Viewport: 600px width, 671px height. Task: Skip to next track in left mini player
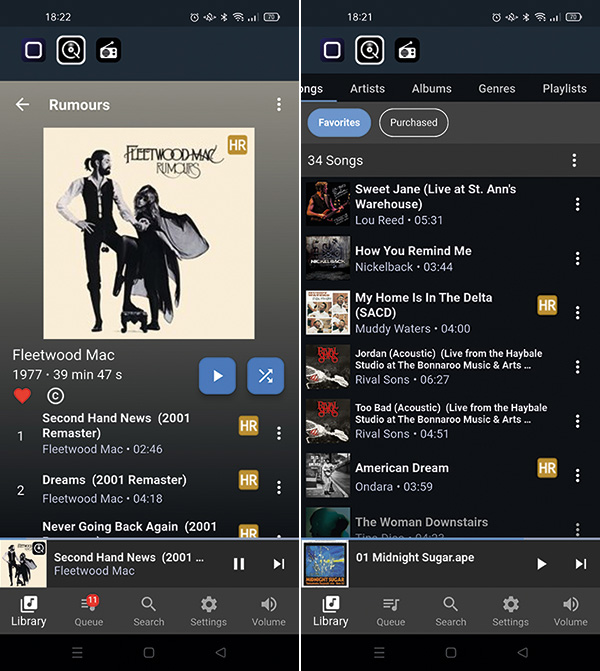[279, 564]
